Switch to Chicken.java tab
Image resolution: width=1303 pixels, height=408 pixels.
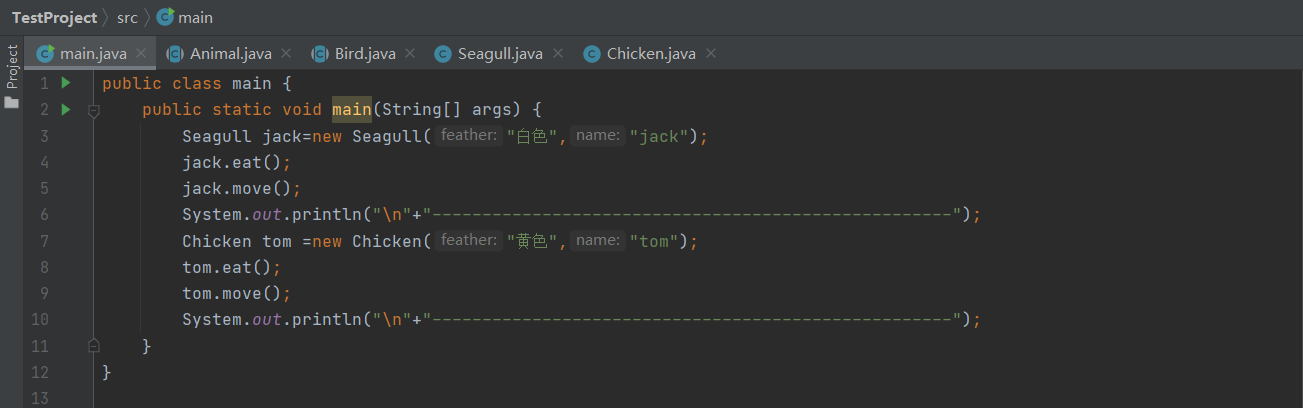(x=651, y=54)
